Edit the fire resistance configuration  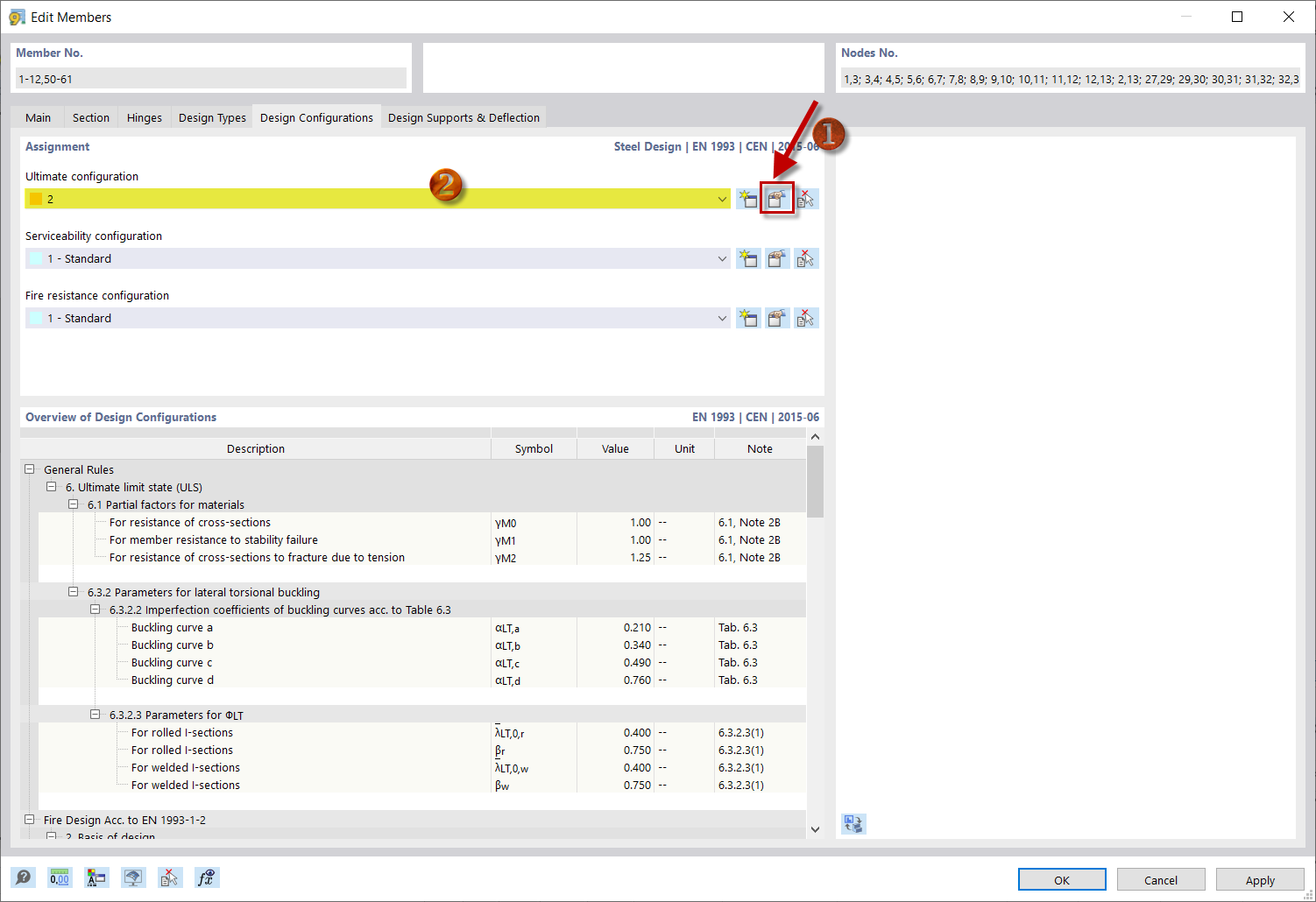pos(777,317)
